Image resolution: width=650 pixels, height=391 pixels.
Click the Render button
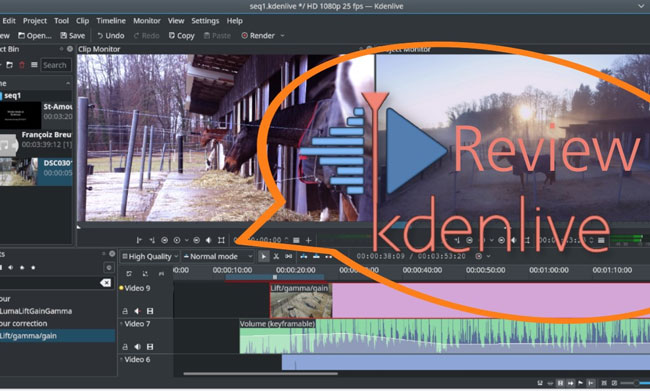click(x=258, y=36)
